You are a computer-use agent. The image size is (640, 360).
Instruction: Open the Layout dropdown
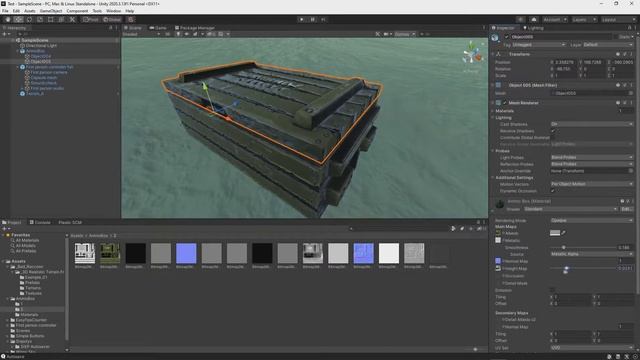point(618,19)
